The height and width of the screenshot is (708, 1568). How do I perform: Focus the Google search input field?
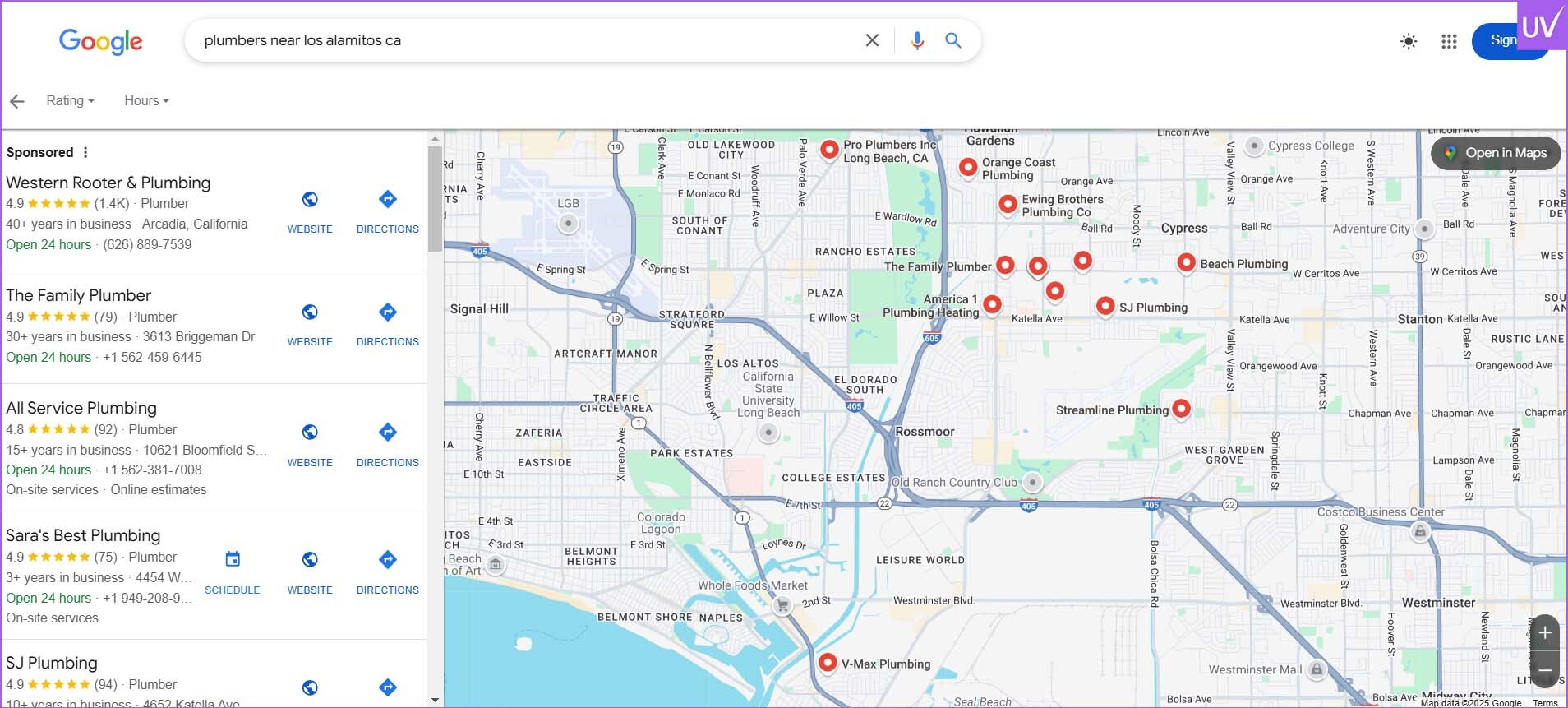point(526,40)
